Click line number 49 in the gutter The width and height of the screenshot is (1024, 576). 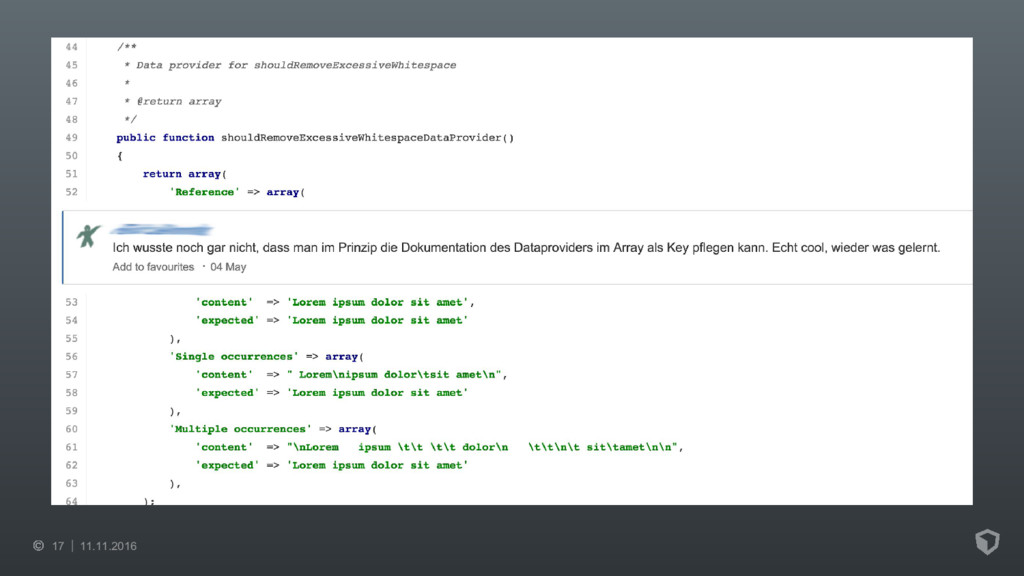click(x=71, y=138)
